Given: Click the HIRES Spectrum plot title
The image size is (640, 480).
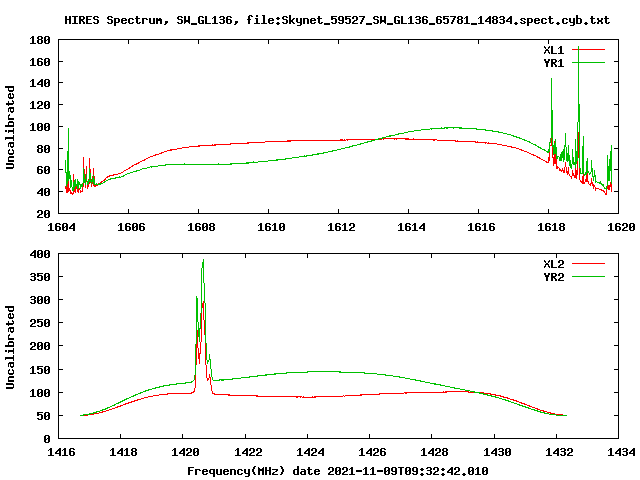Looking at the screenshot, I should [337, 20].
